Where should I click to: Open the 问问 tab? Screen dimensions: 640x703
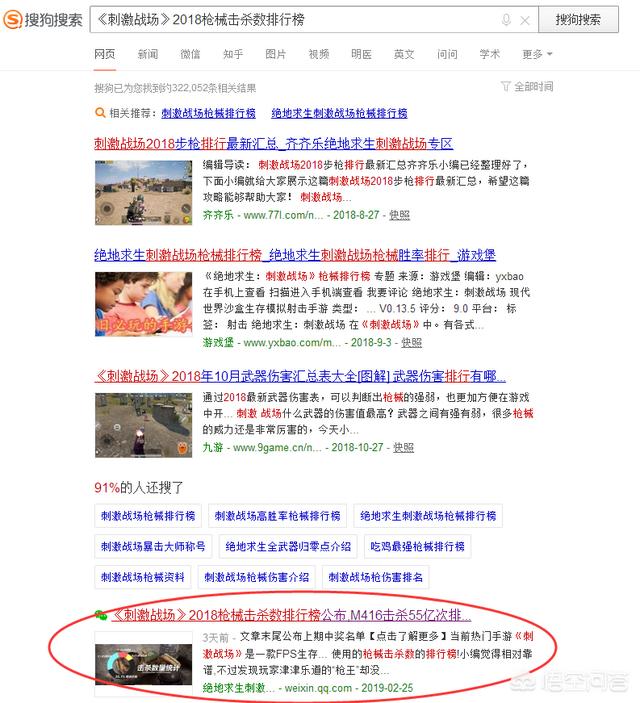pyautogui.click(x=447, y=54)
